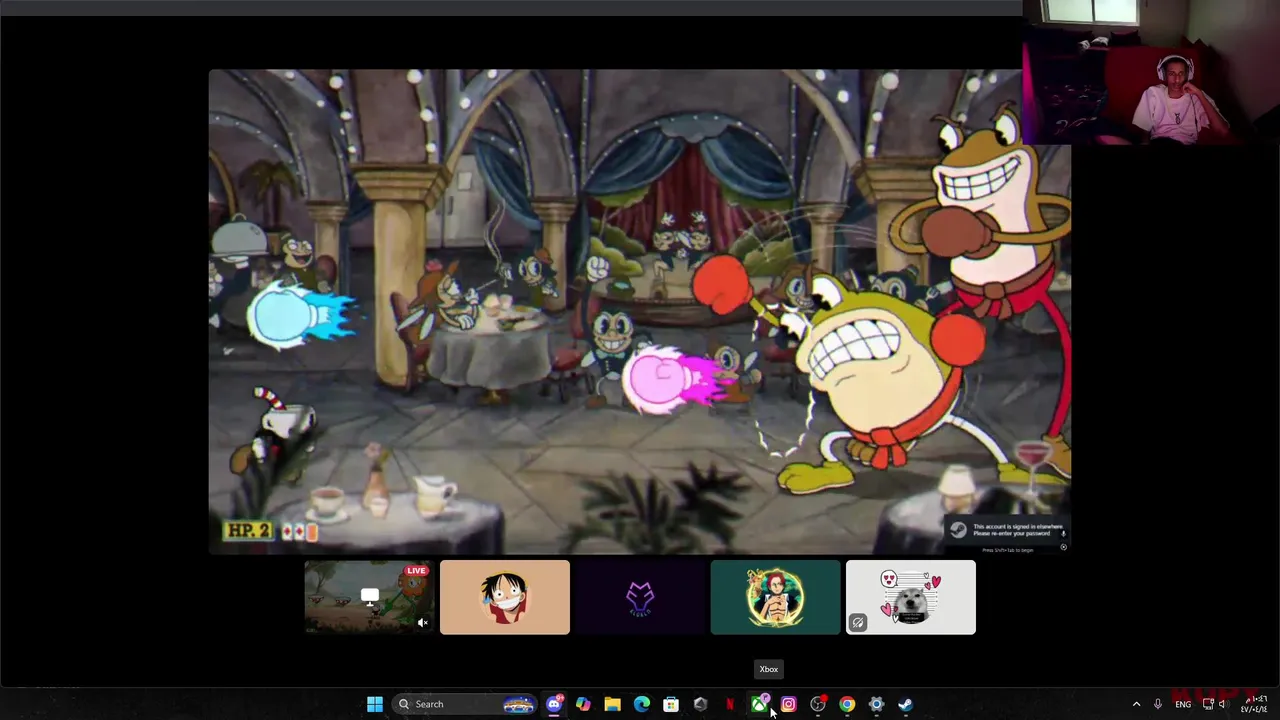Select the doge avatar participant tile
Viewport: 1280px width, 720px height.
coord(911,597)
